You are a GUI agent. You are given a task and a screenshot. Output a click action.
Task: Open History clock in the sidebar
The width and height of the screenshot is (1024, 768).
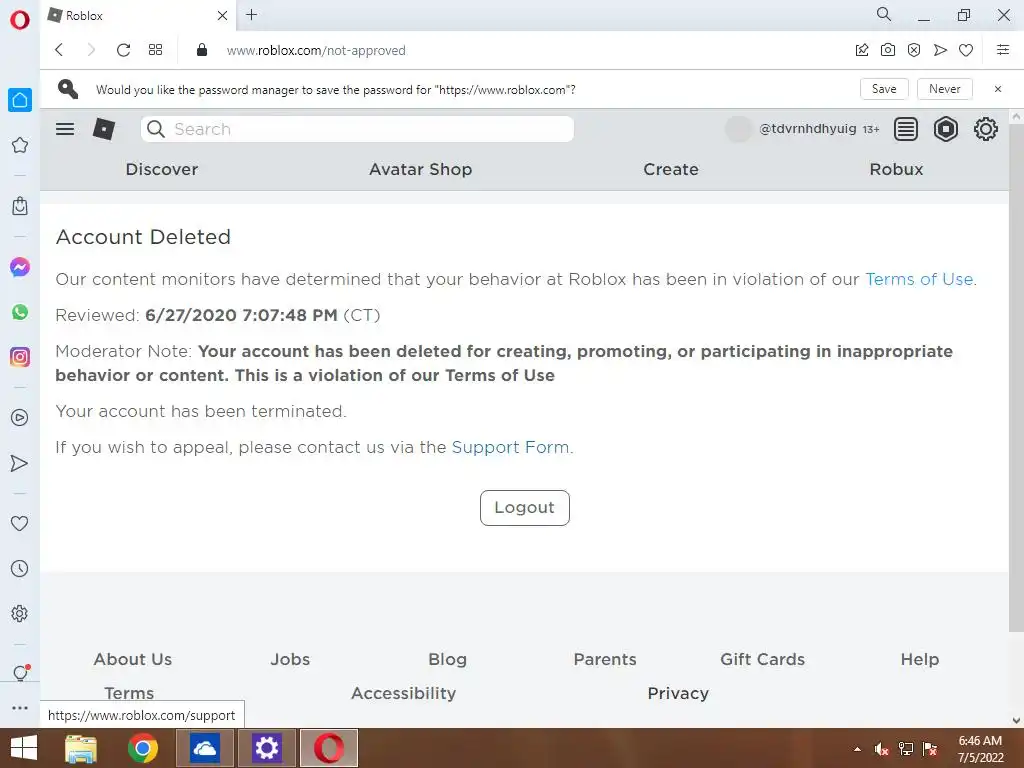(x=20, y=569)
